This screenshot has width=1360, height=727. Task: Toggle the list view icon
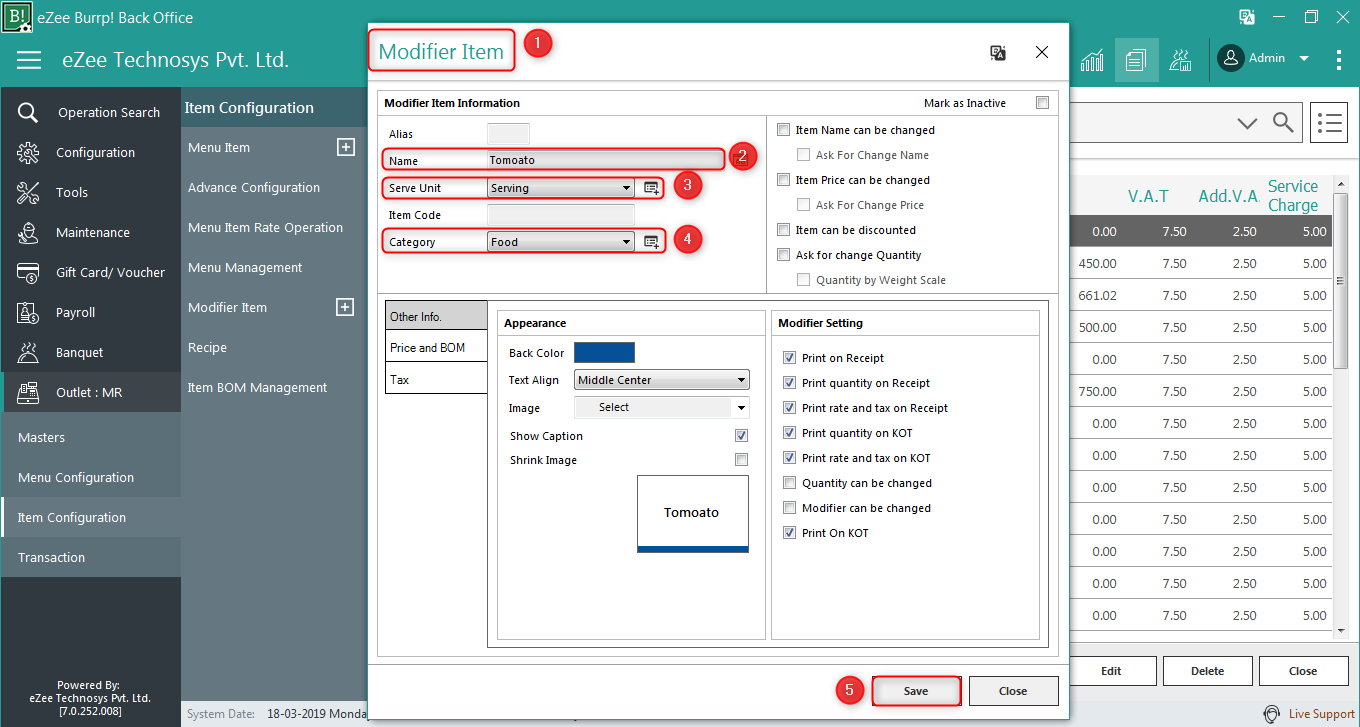(x=1328, y=123)
